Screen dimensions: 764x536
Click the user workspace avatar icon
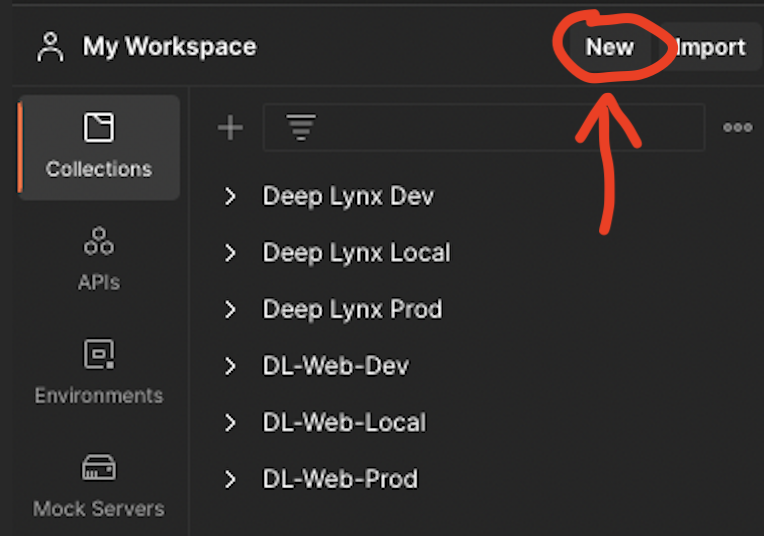(50, 47)
